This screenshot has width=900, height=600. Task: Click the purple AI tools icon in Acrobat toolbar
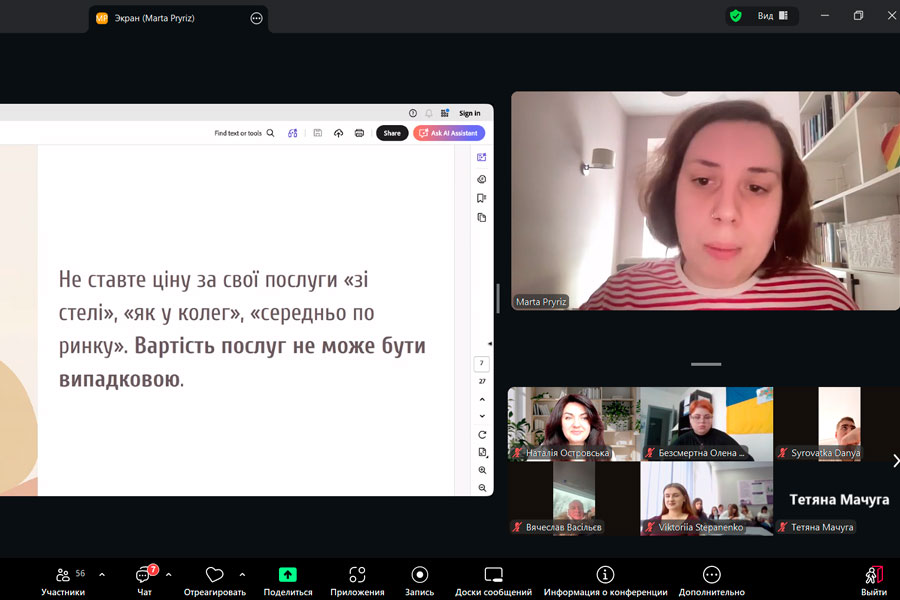[x=293, y=133]
